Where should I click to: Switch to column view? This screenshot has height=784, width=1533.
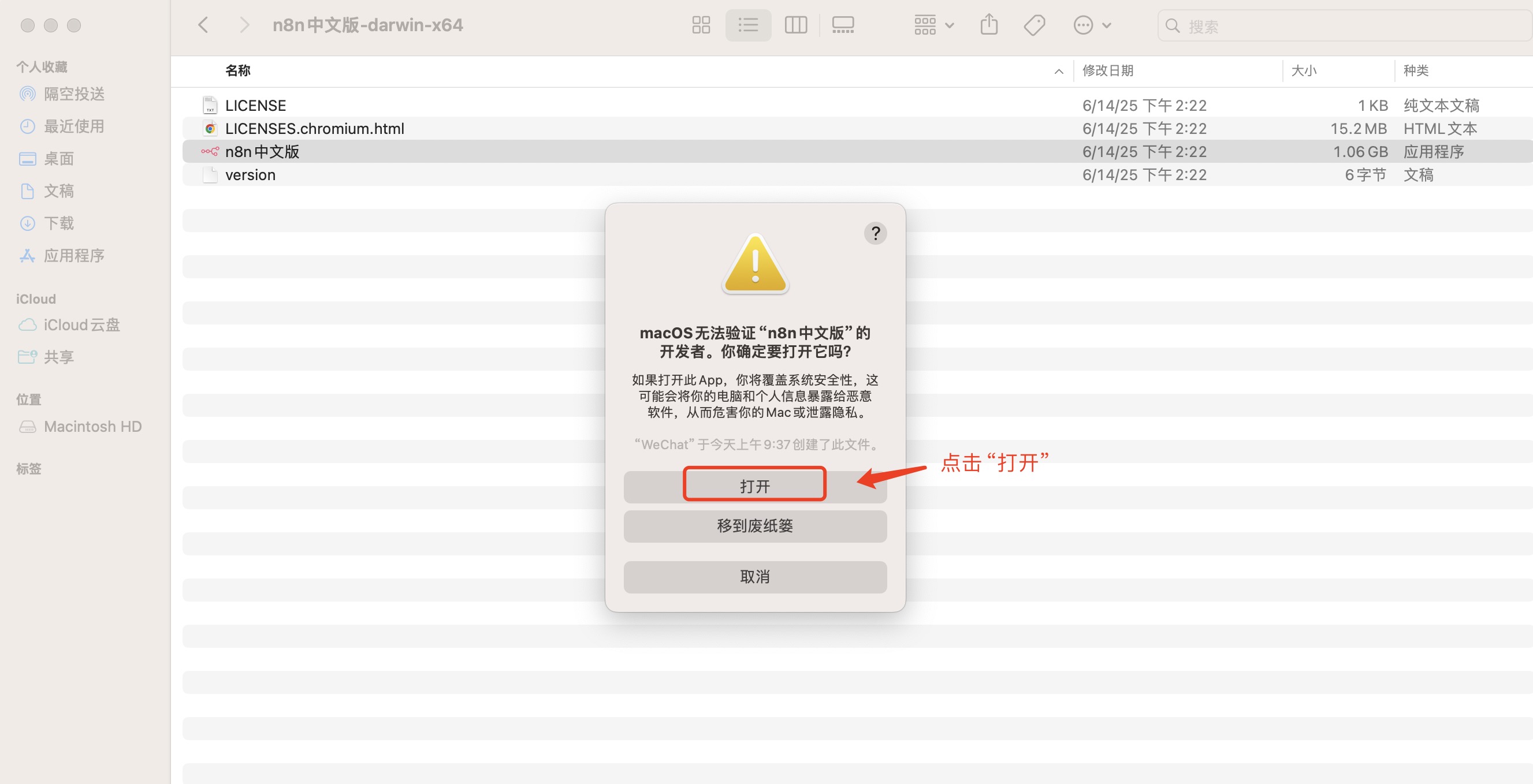click(x=795, y=25)
